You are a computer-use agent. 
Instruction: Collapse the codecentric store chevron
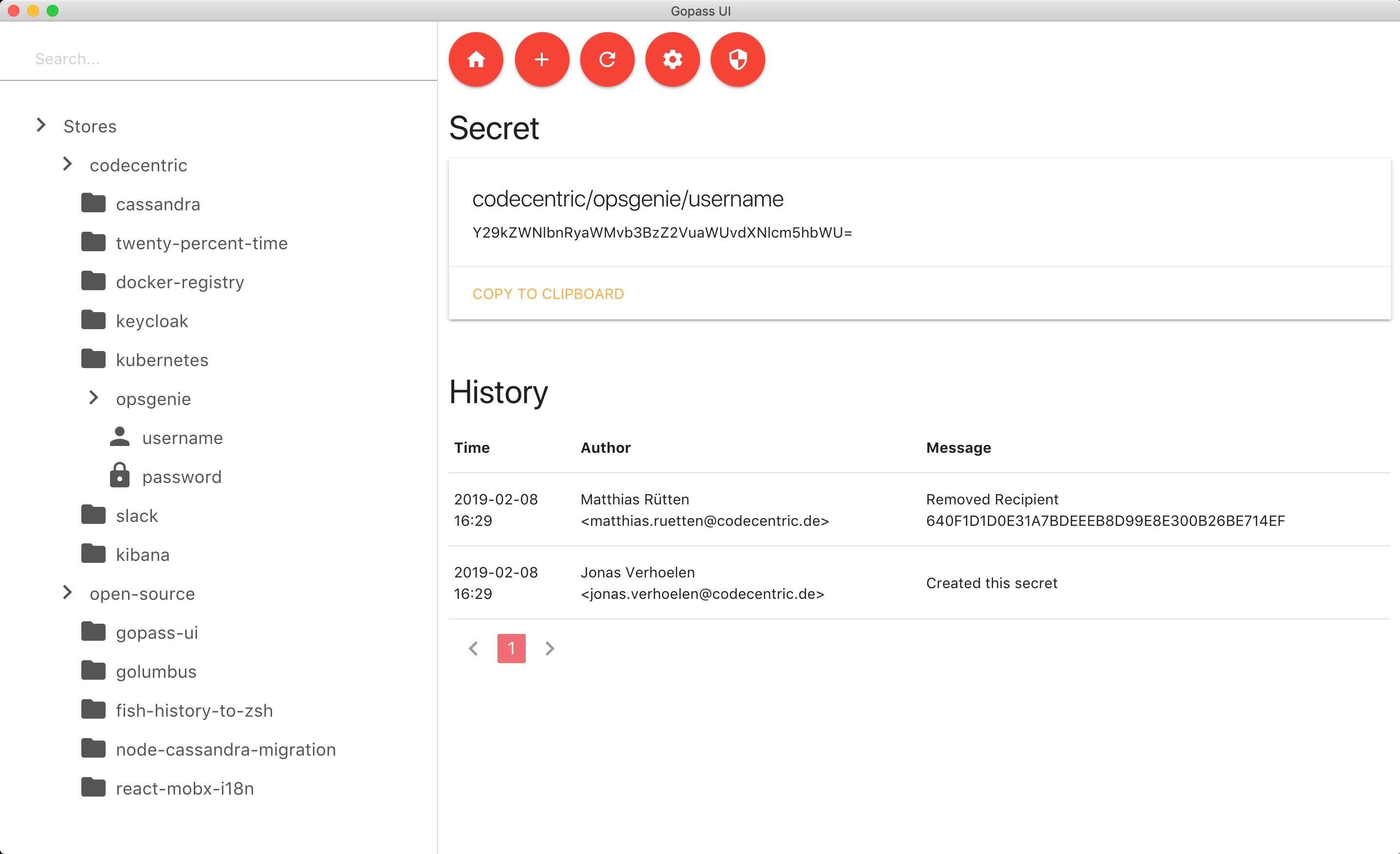click(x=67, y=164)
